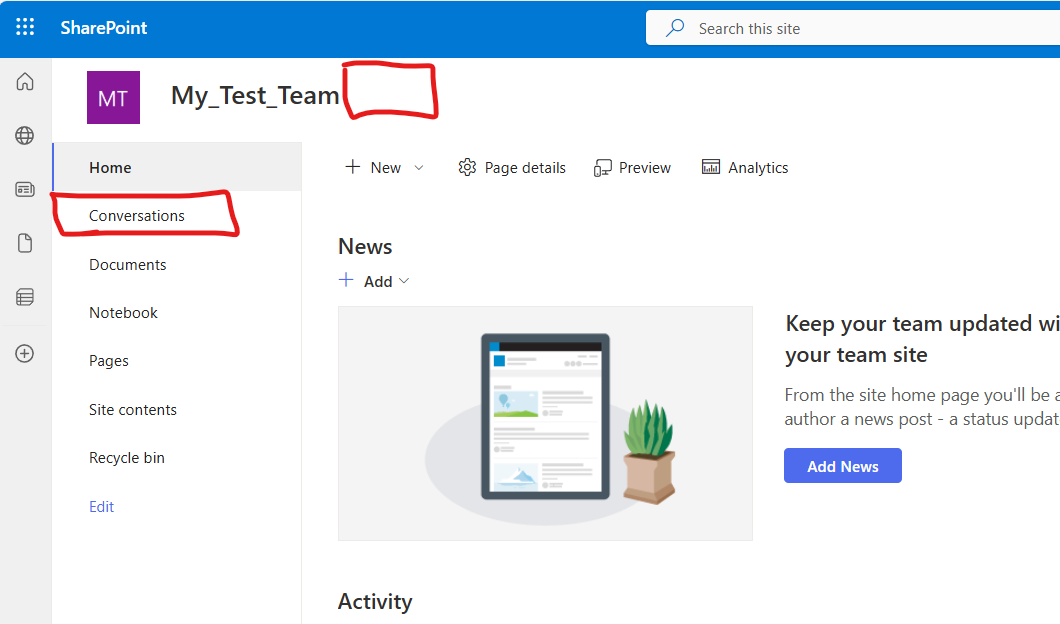
Task: Click the Analytics command label
Action: (758, 168)
